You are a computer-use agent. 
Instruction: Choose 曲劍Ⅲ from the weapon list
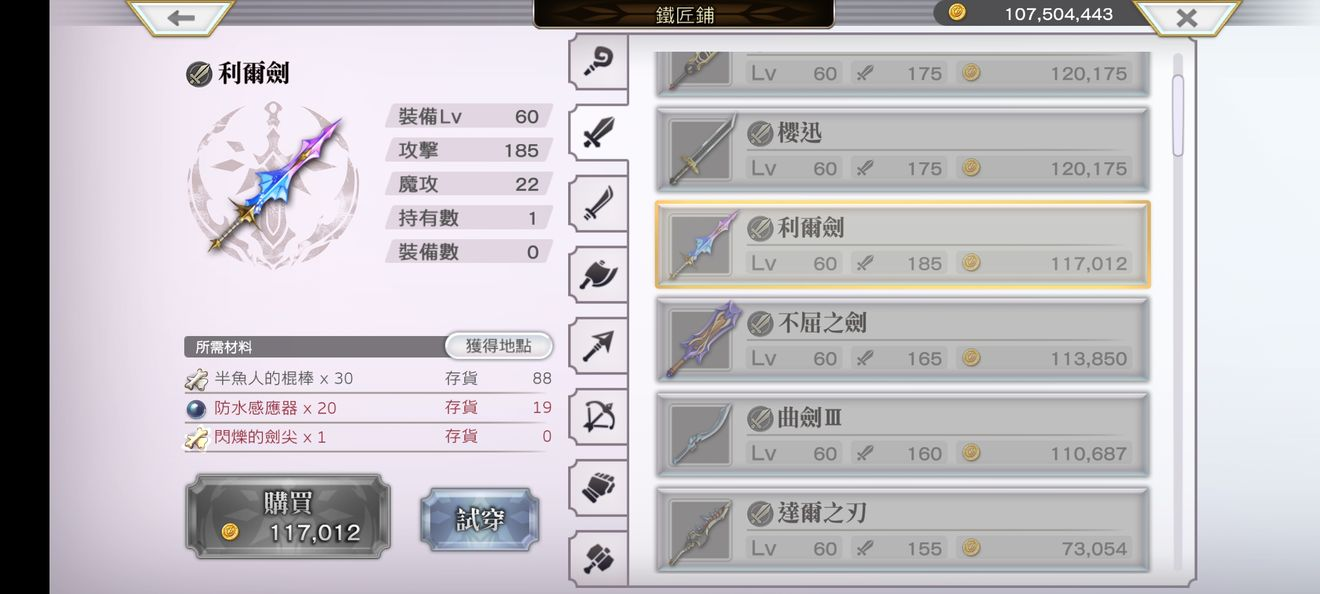pyautogui.click(x=902, y=435)
